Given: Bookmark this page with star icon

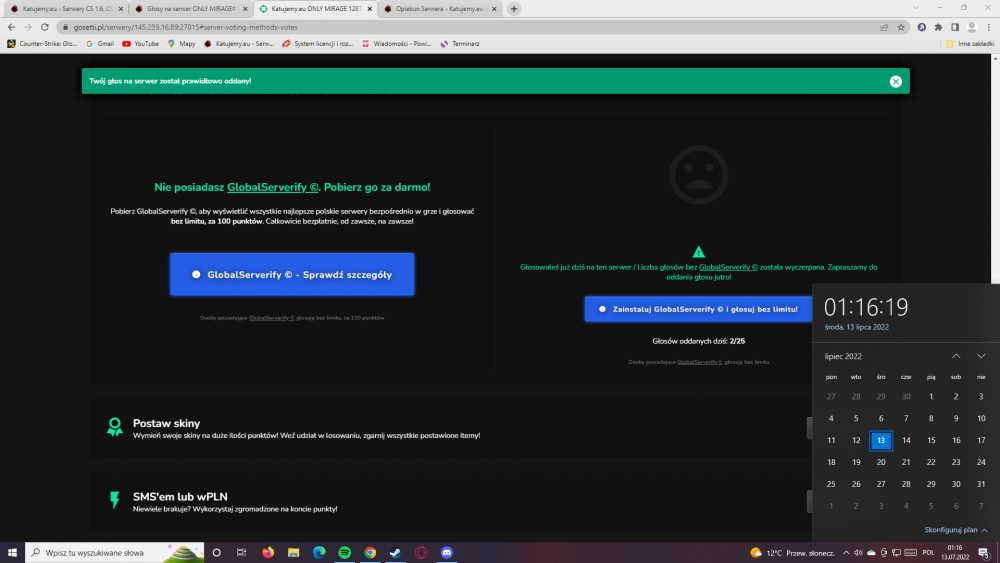Looking at the screenshot, I should [x=901, y=27].
